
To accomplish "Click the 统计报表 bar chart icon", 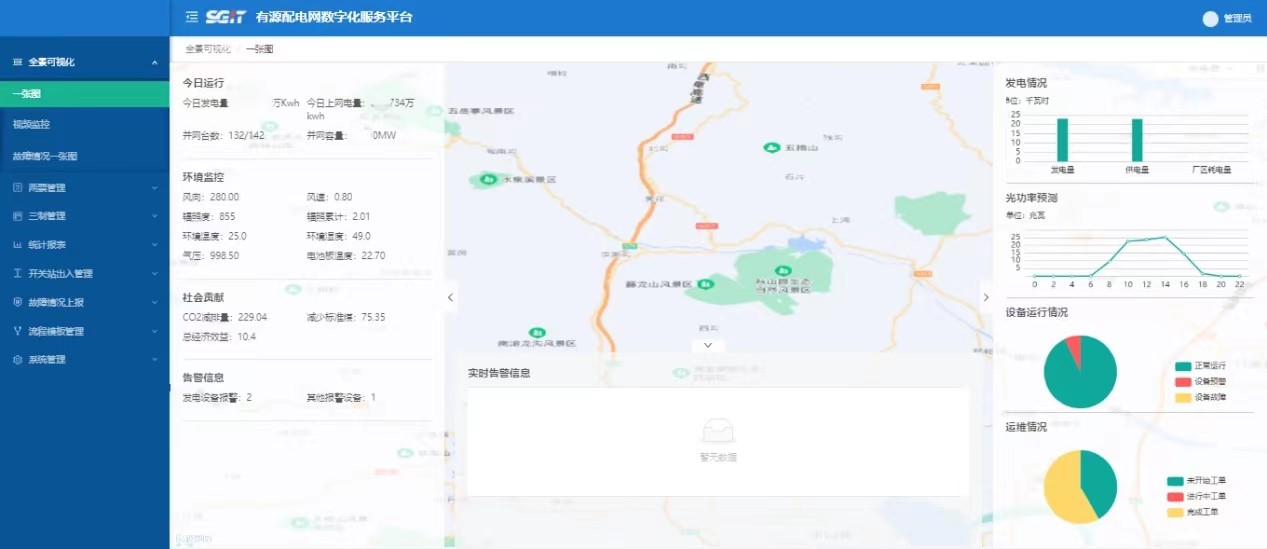I will click(17, 244).
